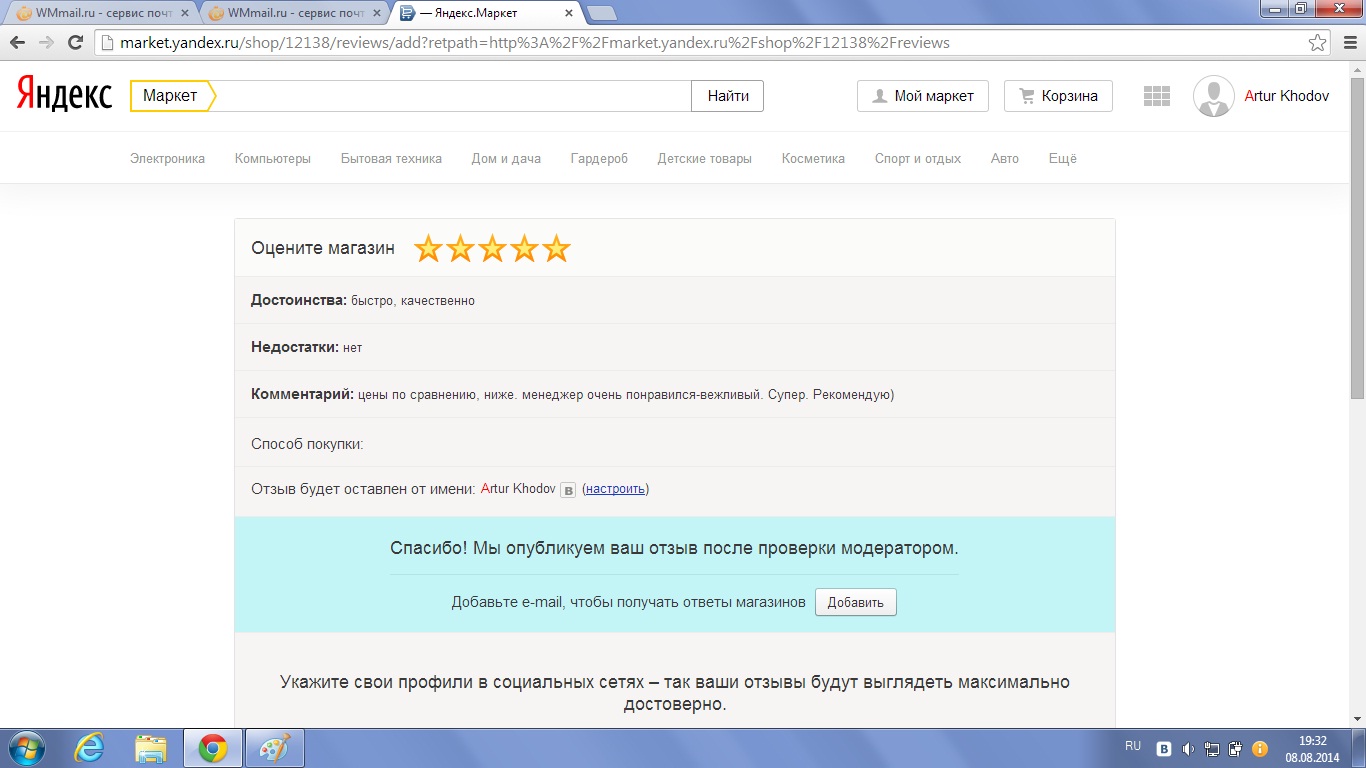The image size is (1366, 768).
Task: Open Windows Explorer from the taskbar
Action: click(151, 748)
